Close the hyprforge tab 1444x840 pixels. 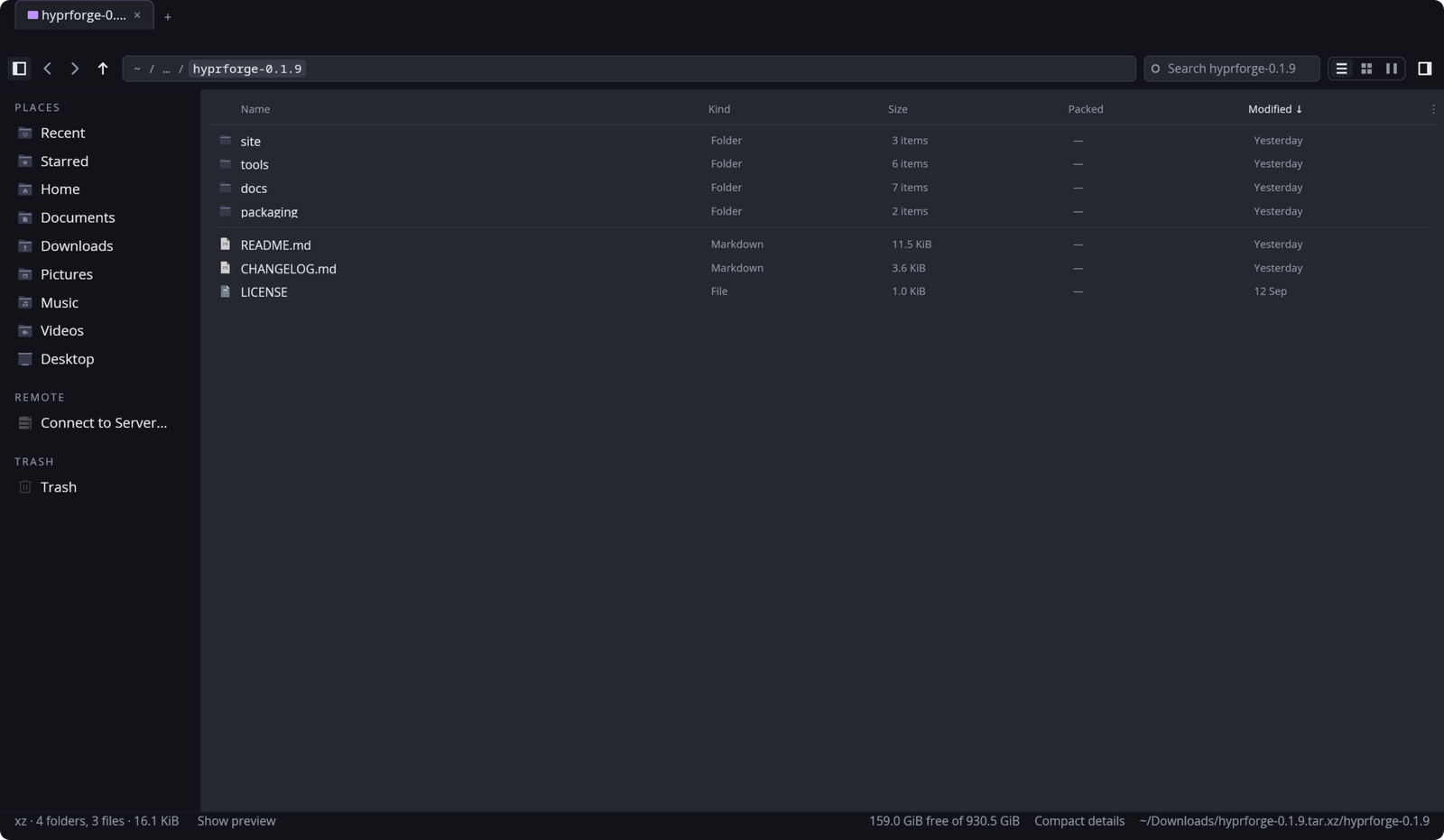tap(137, 15)
